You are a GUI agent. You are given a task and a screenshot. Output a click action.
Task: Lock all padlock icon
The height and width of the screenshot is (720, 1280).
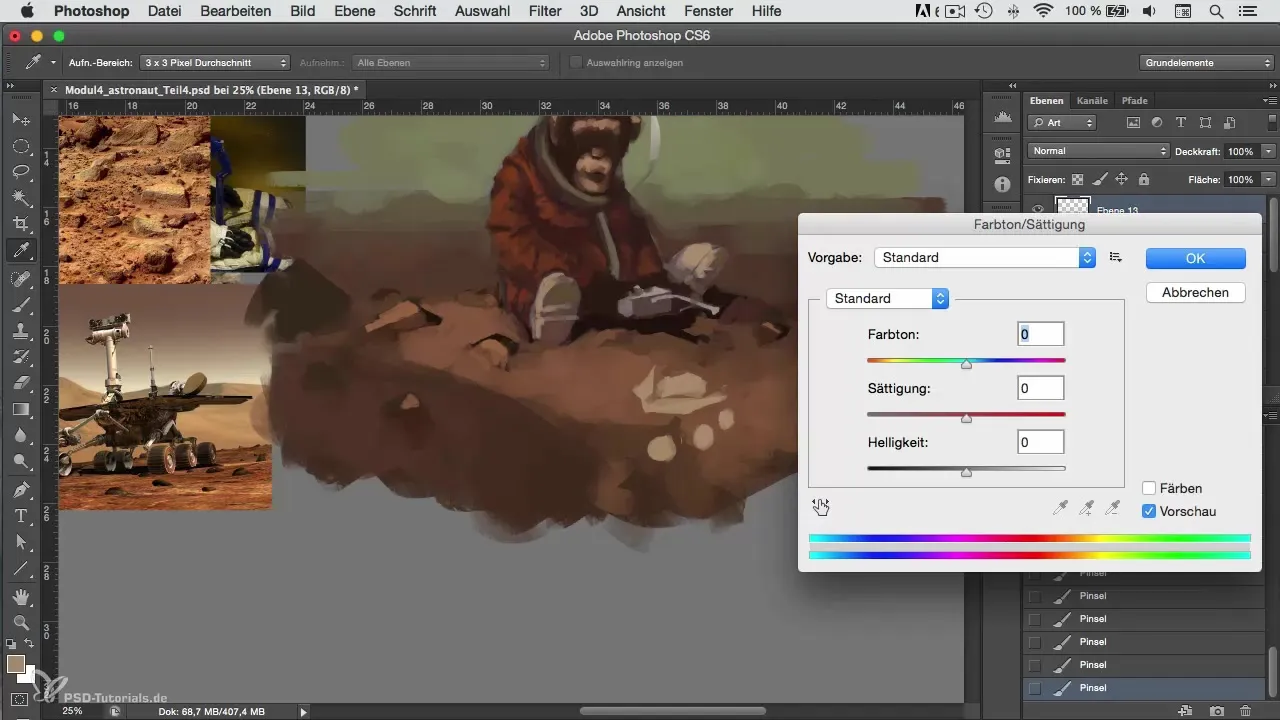[x=1143, y=180]
